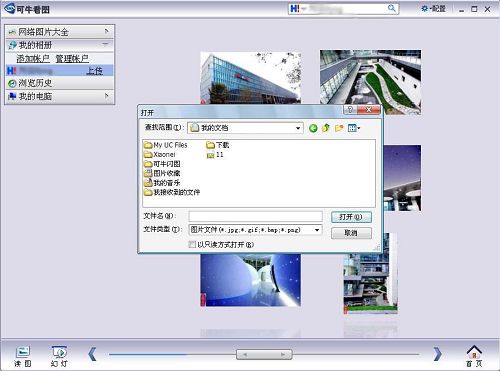
Task: Click the 读图 icon in bottom bar
Action: (23, 356)
